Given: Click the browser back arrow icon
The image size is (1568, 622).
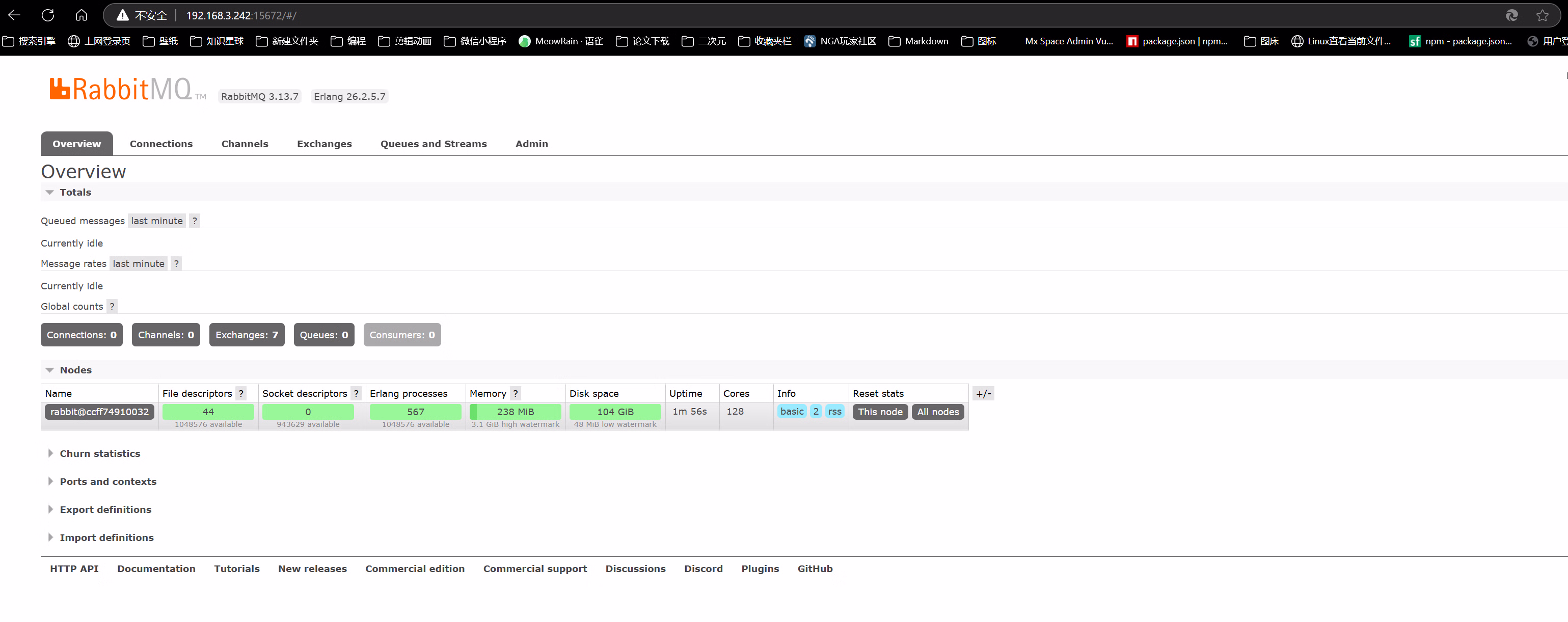Looking at the screenshot, I should point(15,15).
